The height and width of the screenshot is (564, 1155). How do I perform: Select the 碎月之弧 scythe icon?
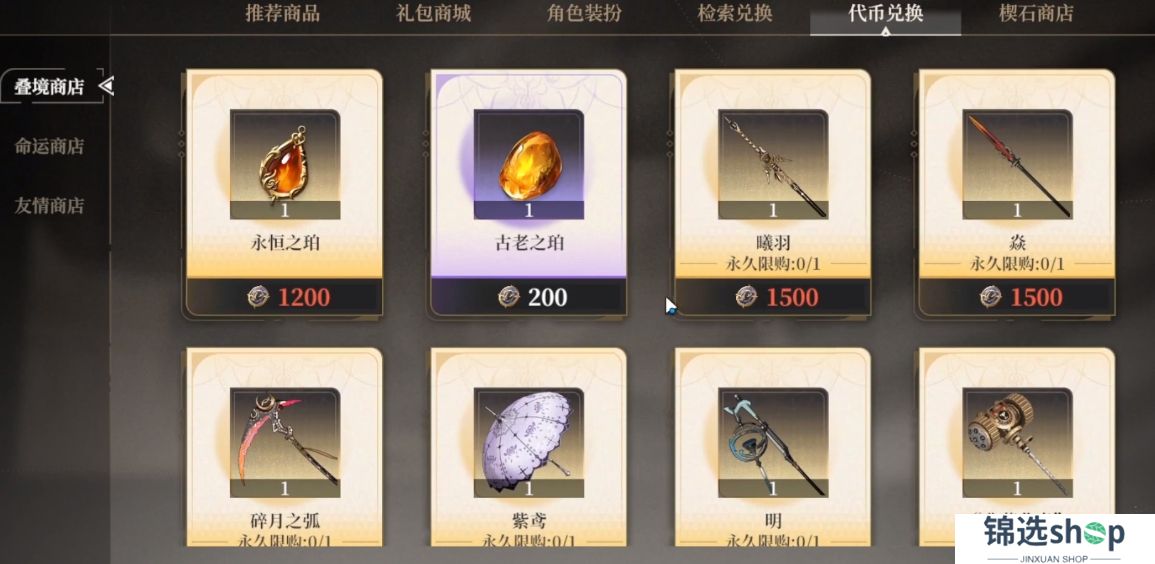pyautogui.click(x=284, y=442)
